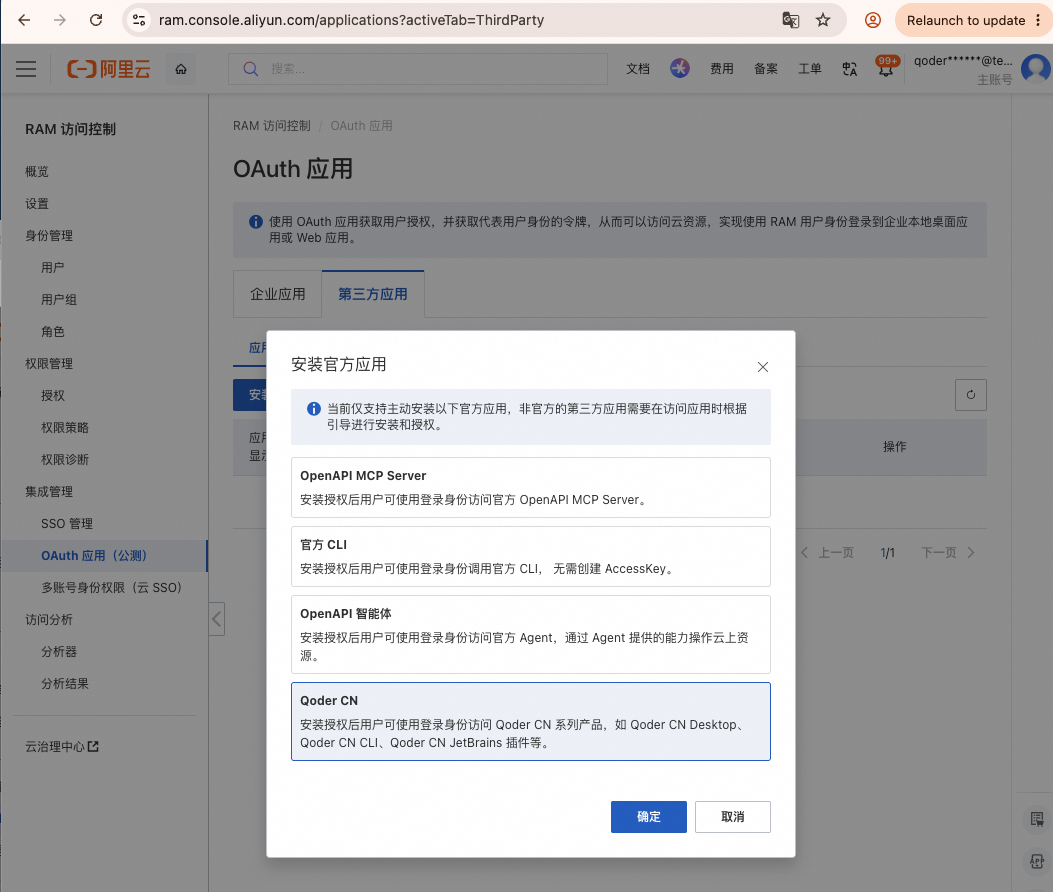Collapse the left sidebar with the chevron
Image resolution: width=1053 pixels, height=892 pixels.
216,619
